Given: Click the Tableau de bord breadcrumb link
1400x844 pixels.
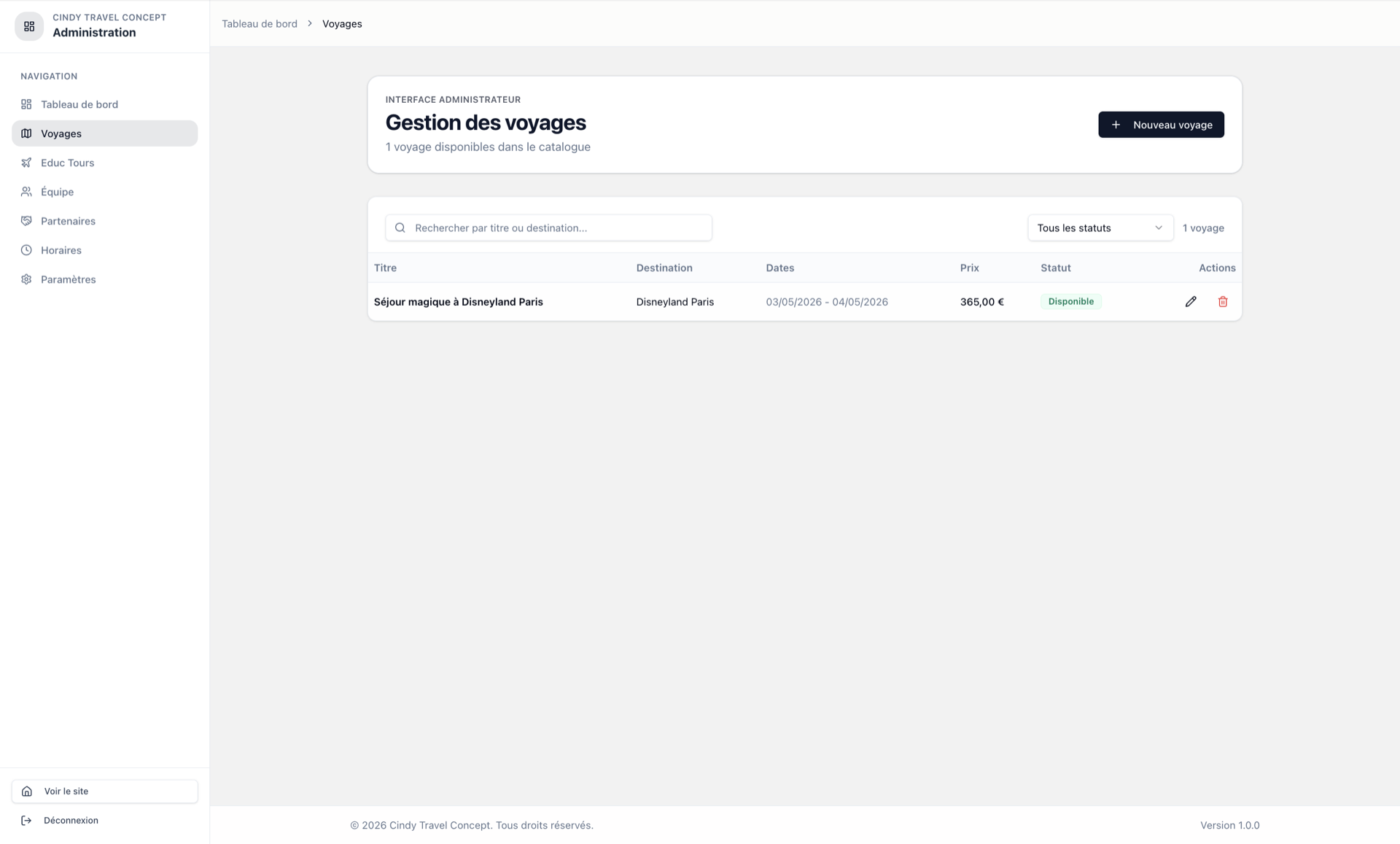Looking at the screenshot, I should point(260,23).
